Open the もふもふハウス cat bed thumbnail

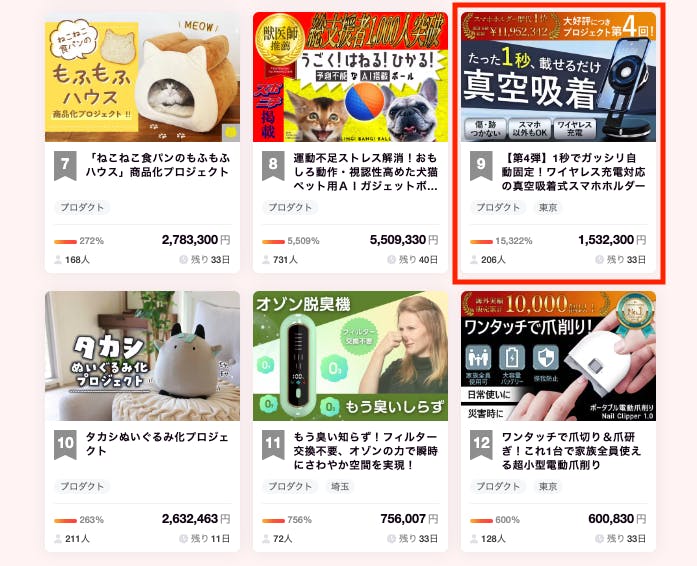(x=142, y=77)
